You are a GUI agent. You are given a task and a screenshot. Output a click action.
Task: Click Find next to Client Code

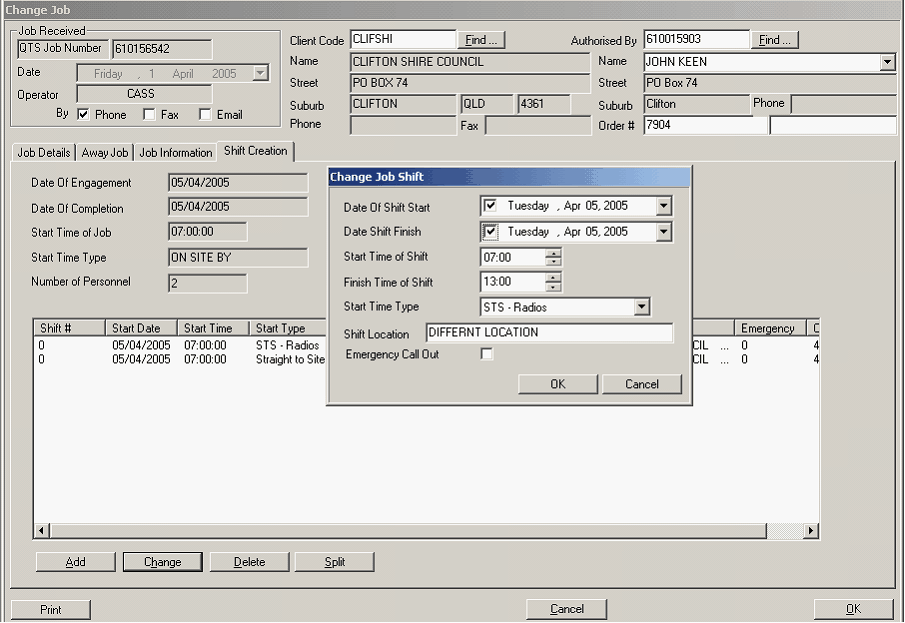click(x=482, y=40)
